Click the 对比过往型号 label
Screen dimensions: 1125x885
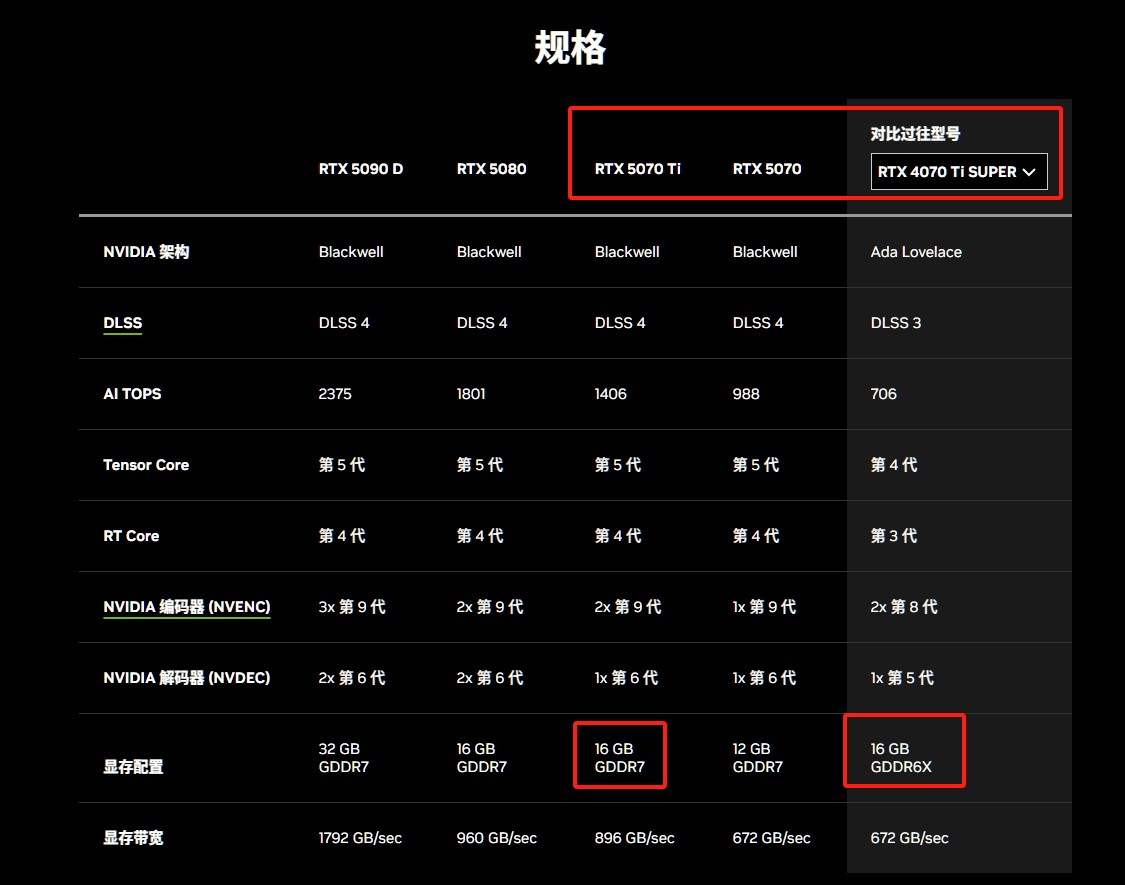pyautogui.click(x=915, y=134)
